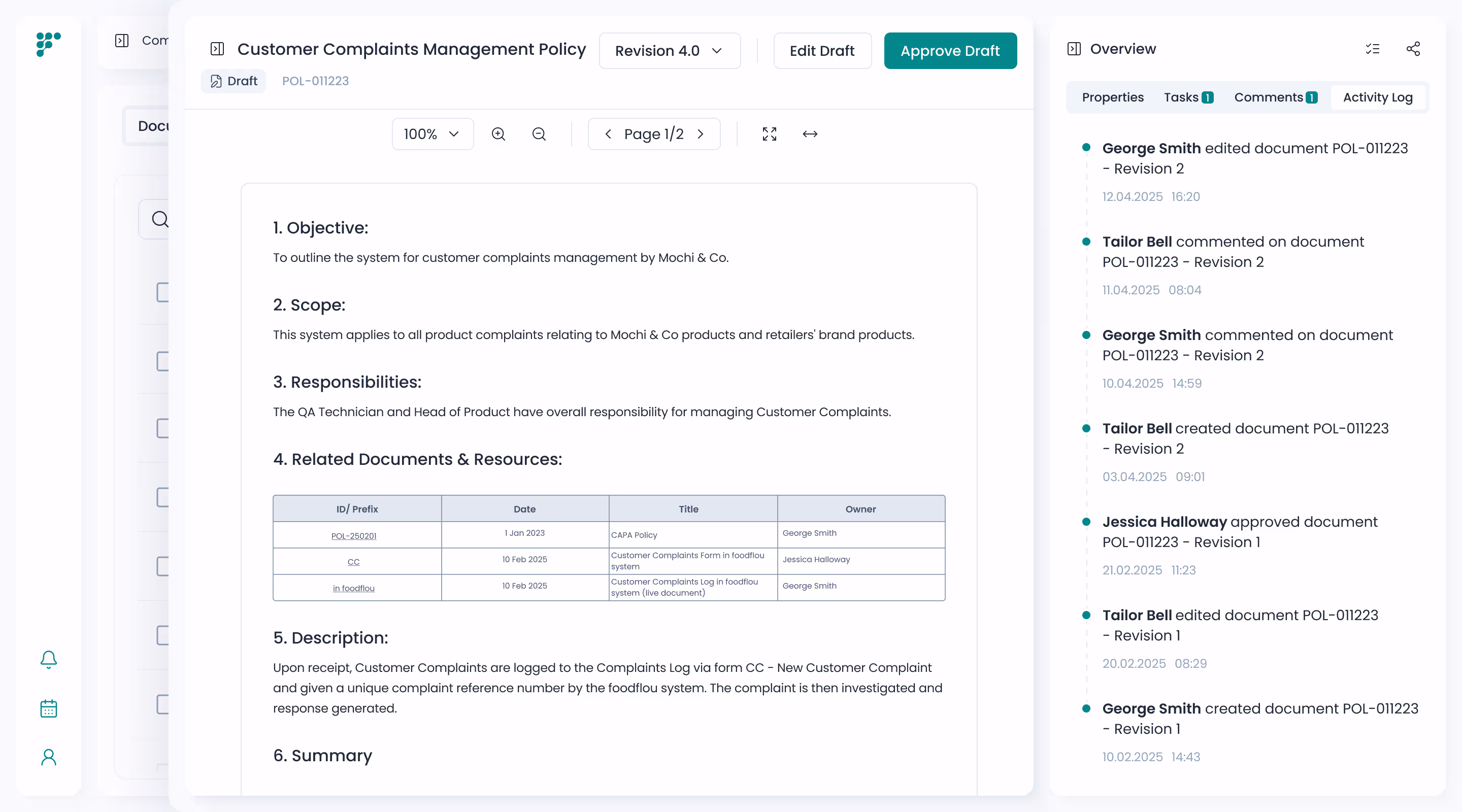Image resolution: width=1462 pixels, height=812 pixels.
Task: Click the Approve Draft button
Action: [x=950, y=51]
